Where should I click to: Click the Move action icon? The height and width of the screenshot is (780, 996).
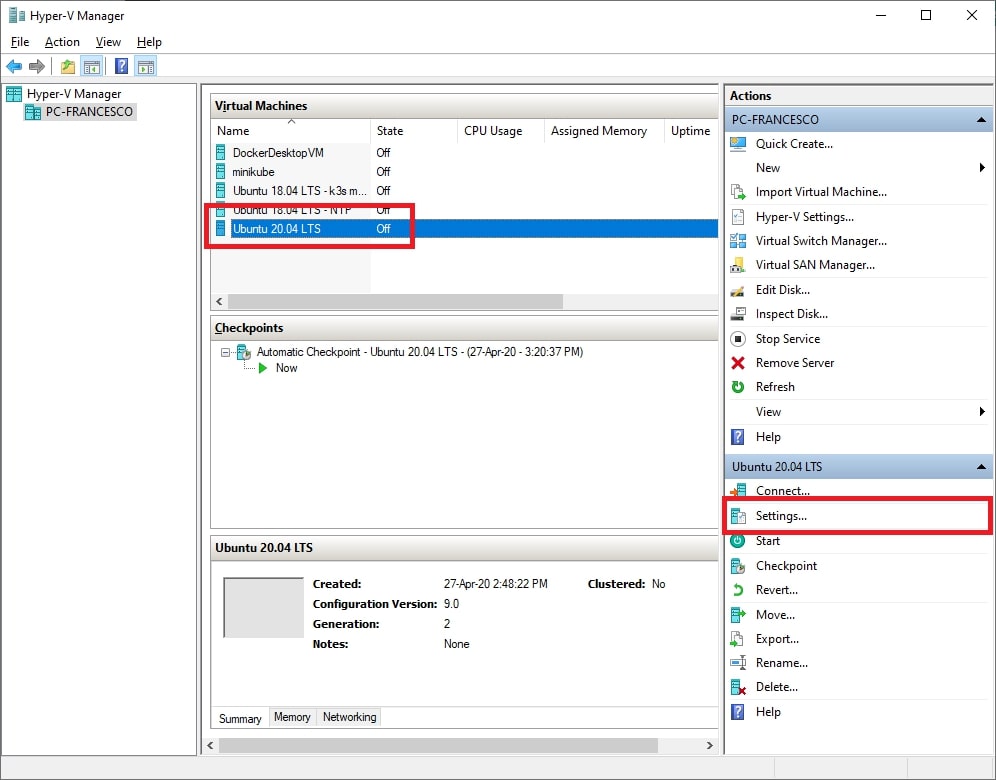tap(738, 614)
